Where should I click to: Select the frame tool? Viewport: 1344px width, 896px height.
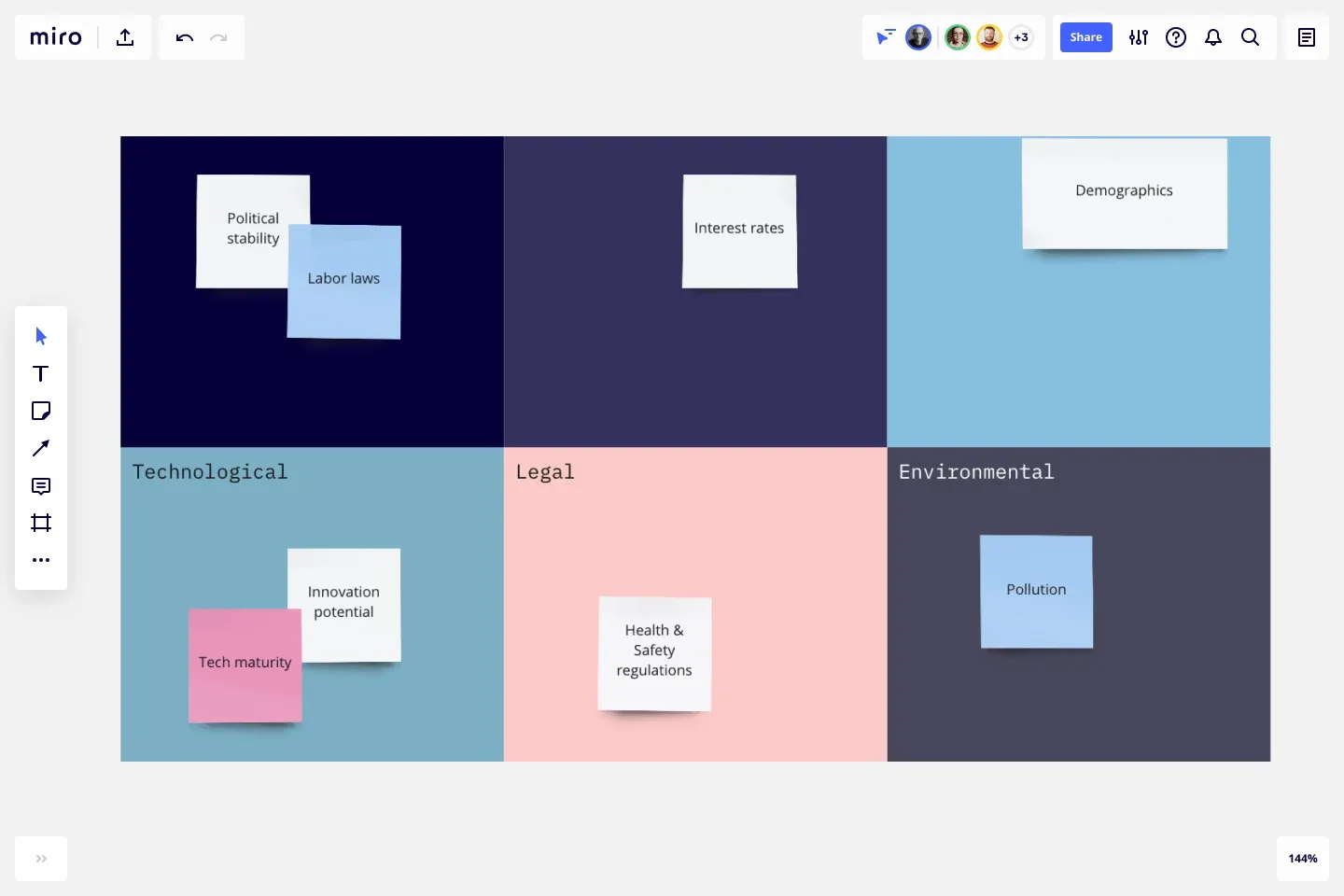coord(40,523)
